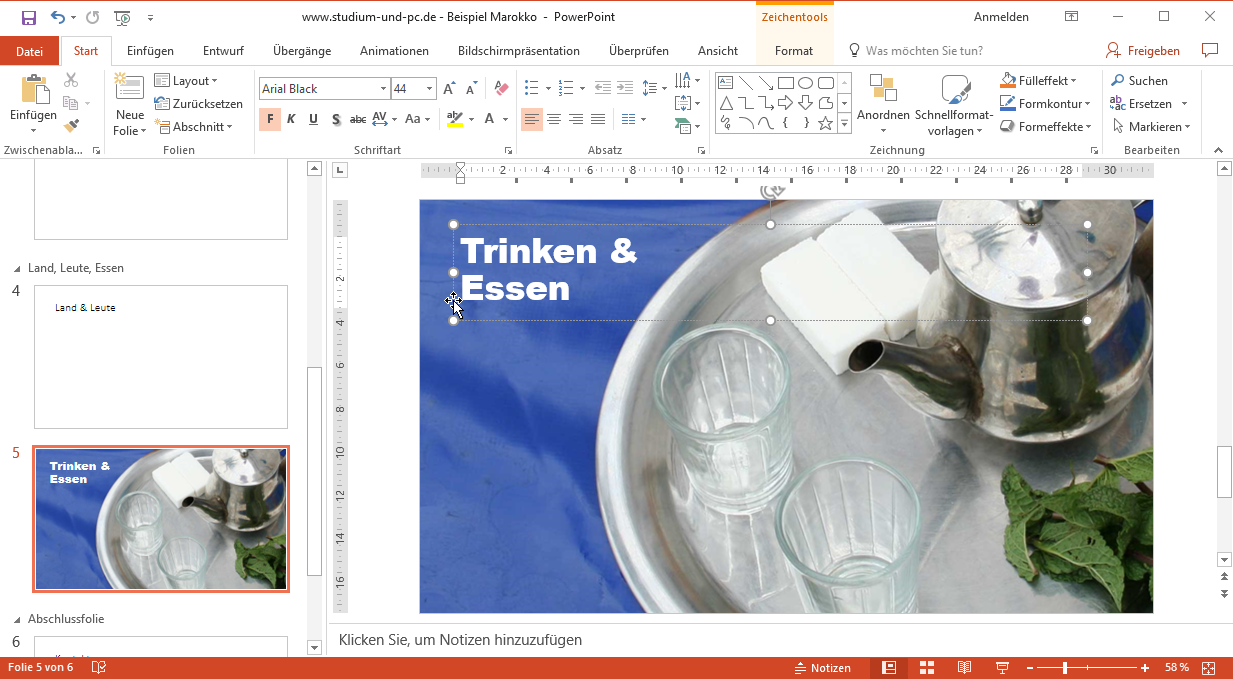Viewport: 1233px width, 679px height.
Task: Open the font name dropdown Arial Black
Action: (x=383, y=89)
